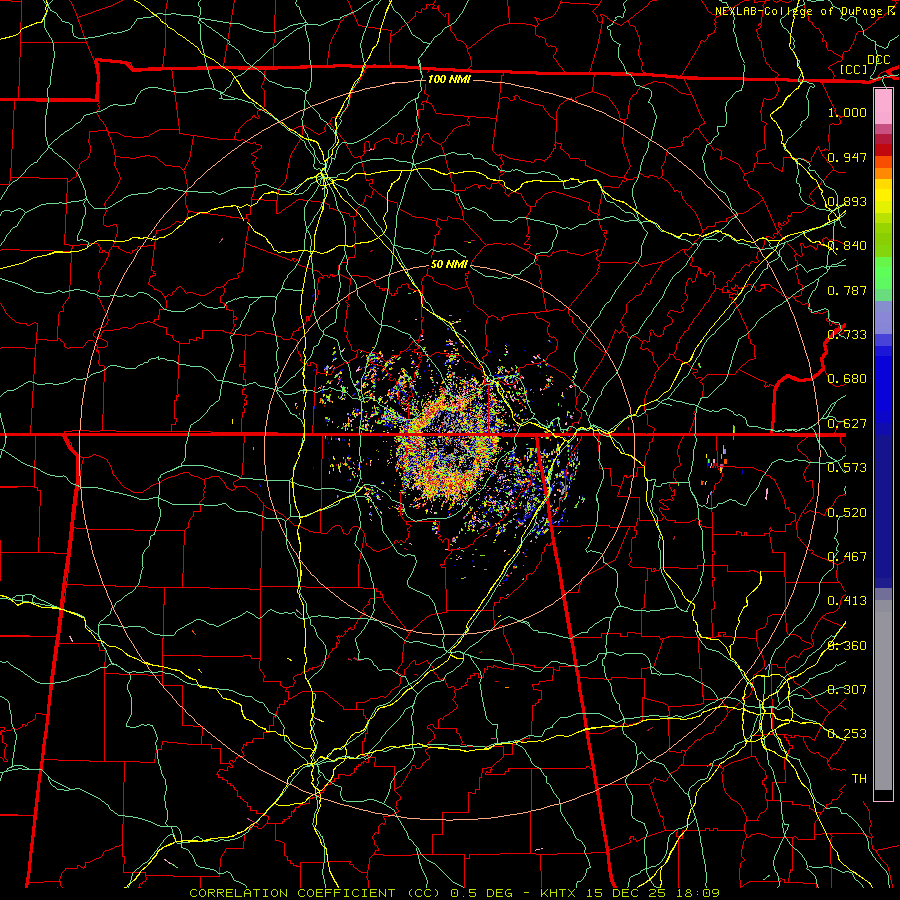
Task: Click the DCC product label above the color scale
Action: (878, 60)
